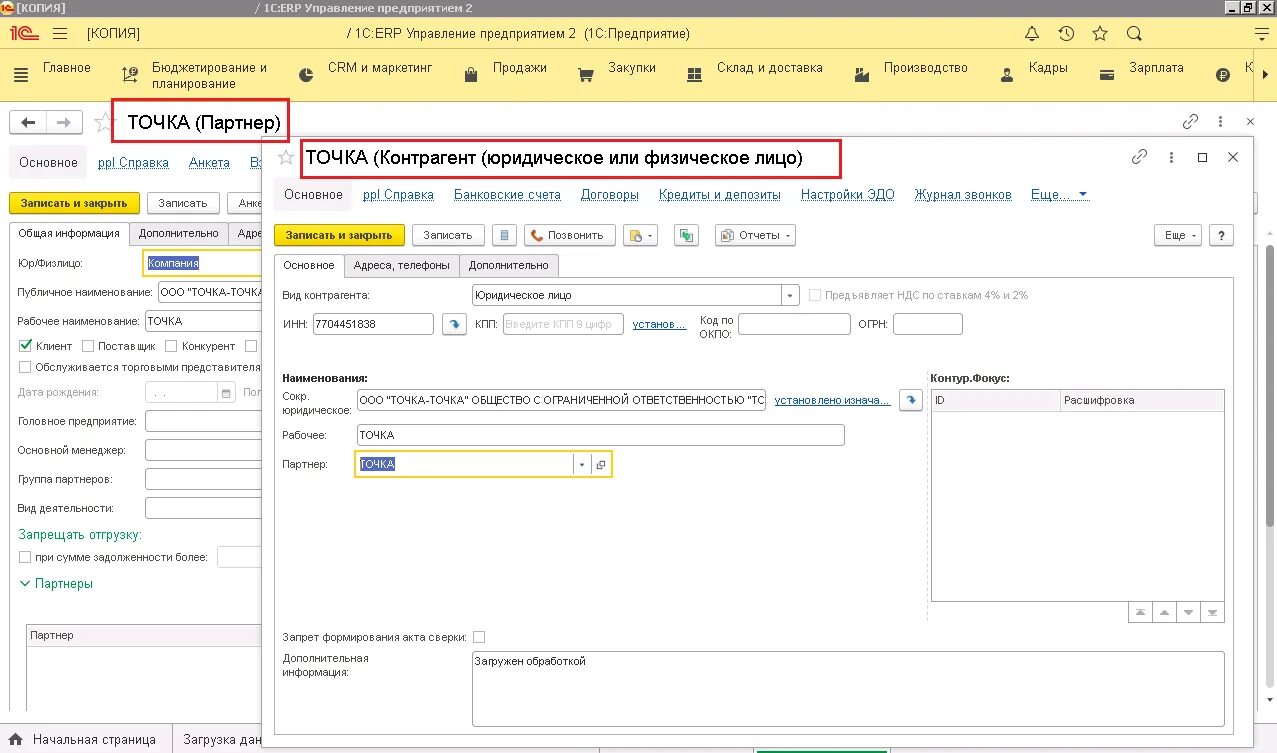Open the three-dot menu of Контрагент window
The height and width of the screenshot is (753, 1277).
(1171, 157)
